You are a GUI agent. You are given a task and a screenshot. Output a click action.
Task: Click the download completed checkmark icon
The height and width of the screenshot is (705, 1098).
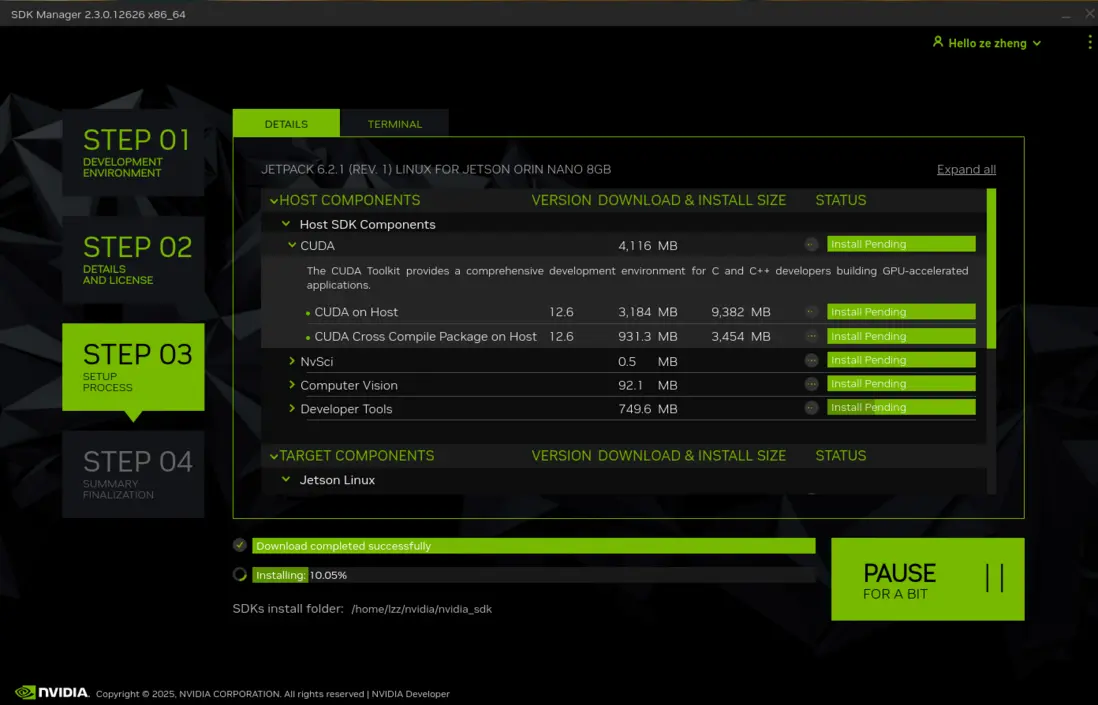[239, 545]
